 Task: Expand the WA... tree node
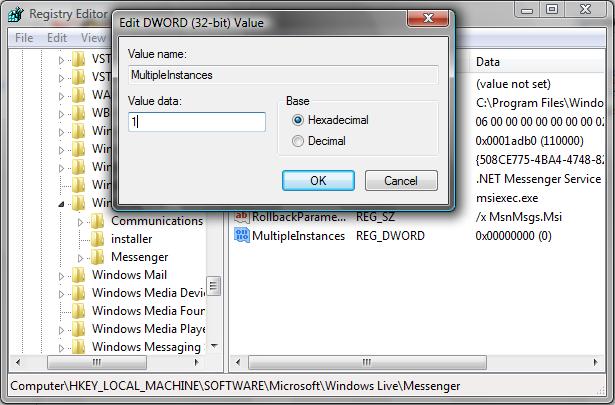61,96
